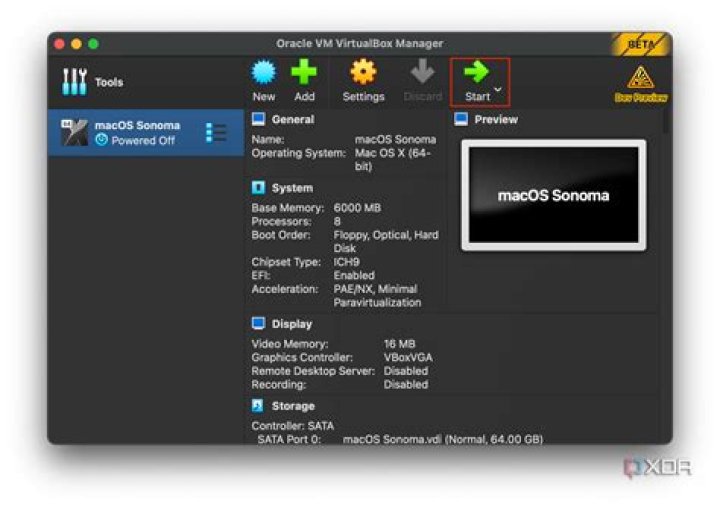Click Remote Desktop Server value Disabled
Viewport: 720px width, 507px height.
tap(405, 371)
